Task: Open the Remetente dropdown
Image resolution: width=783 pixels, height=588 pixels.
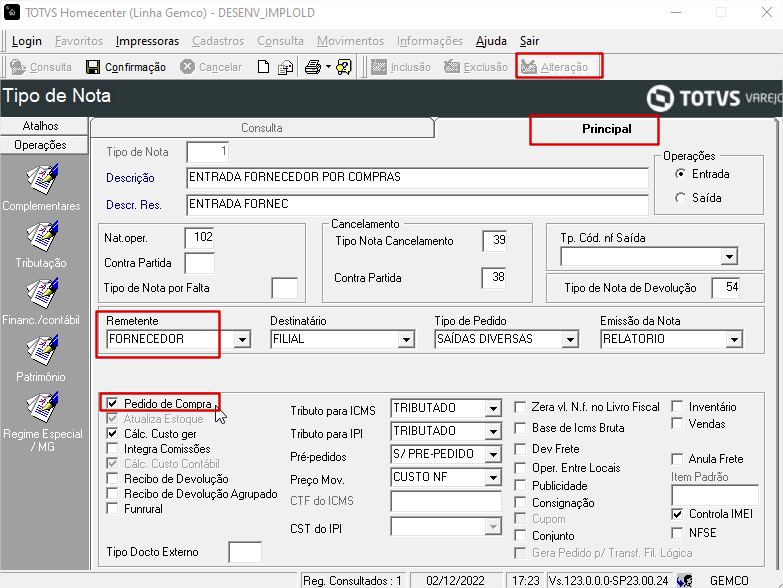Action: [x=242, y=339]
